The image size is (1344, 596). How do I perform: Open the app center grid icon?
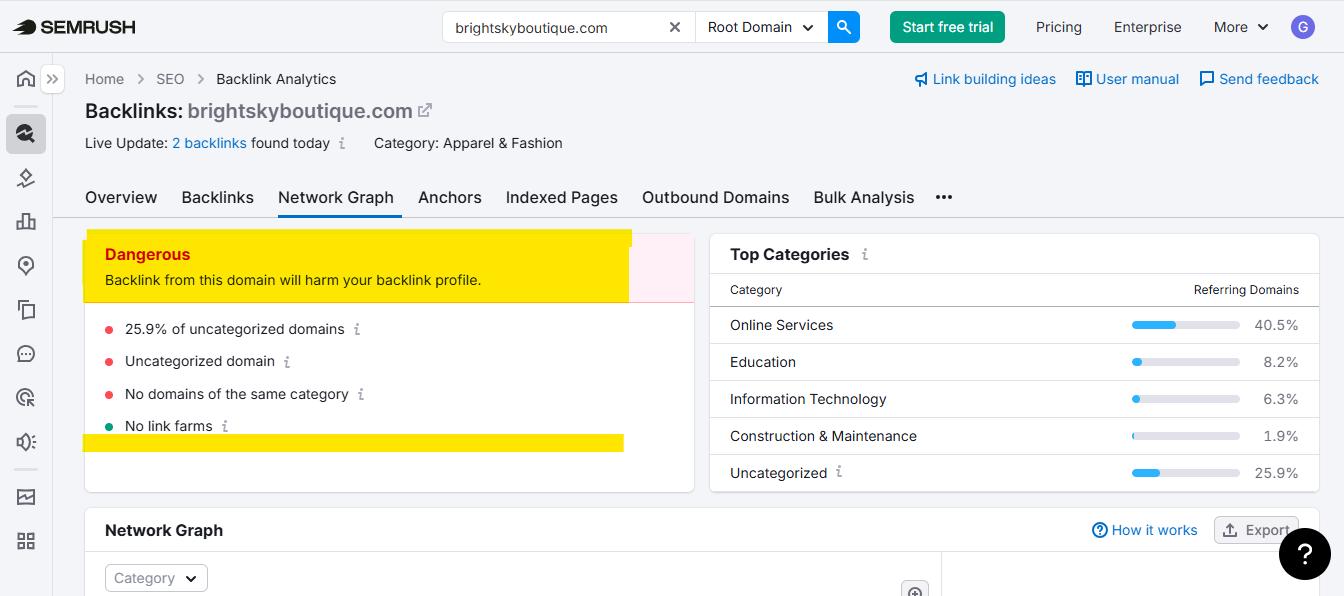26,540
